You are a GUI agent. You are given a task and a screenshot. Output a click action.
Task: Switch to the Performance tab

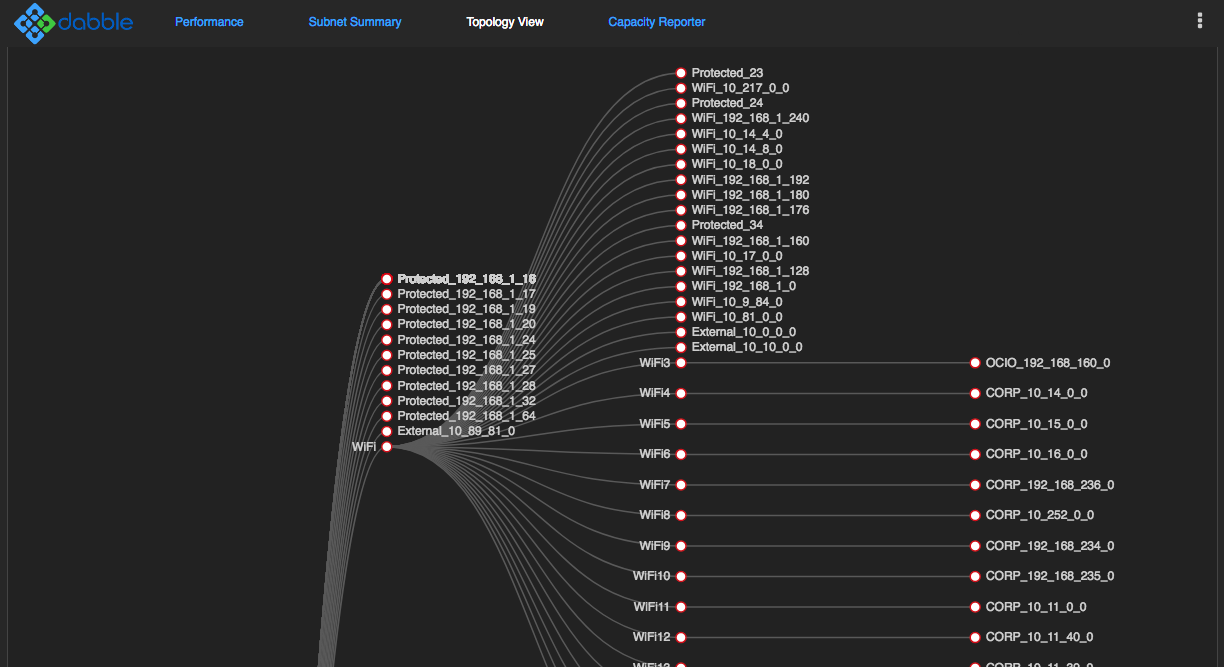209,22
